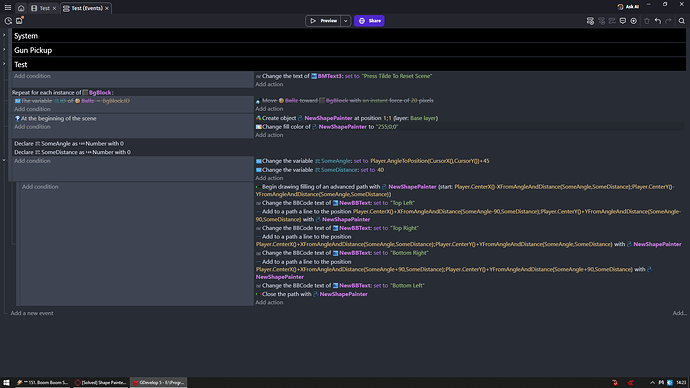The image size is (690, 388).
Task: Go to the home page tab
Action: coord(21,8)
